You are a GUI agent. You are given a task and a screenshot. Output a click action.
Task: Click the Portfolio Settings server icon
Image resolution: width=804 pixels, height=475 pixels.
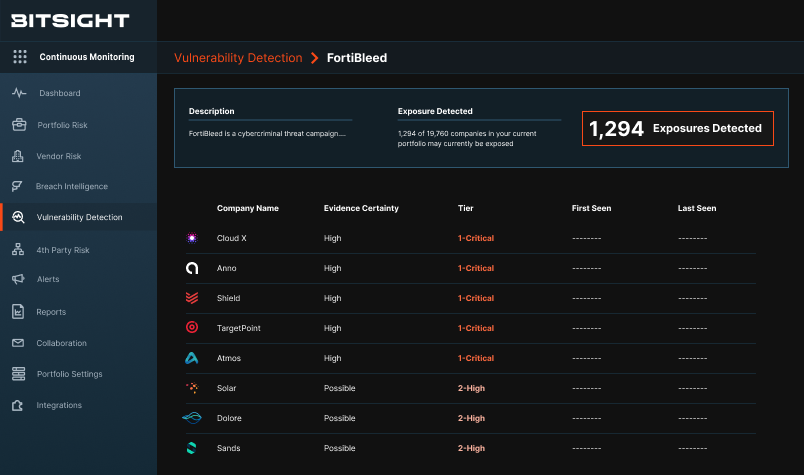(18, 373)
